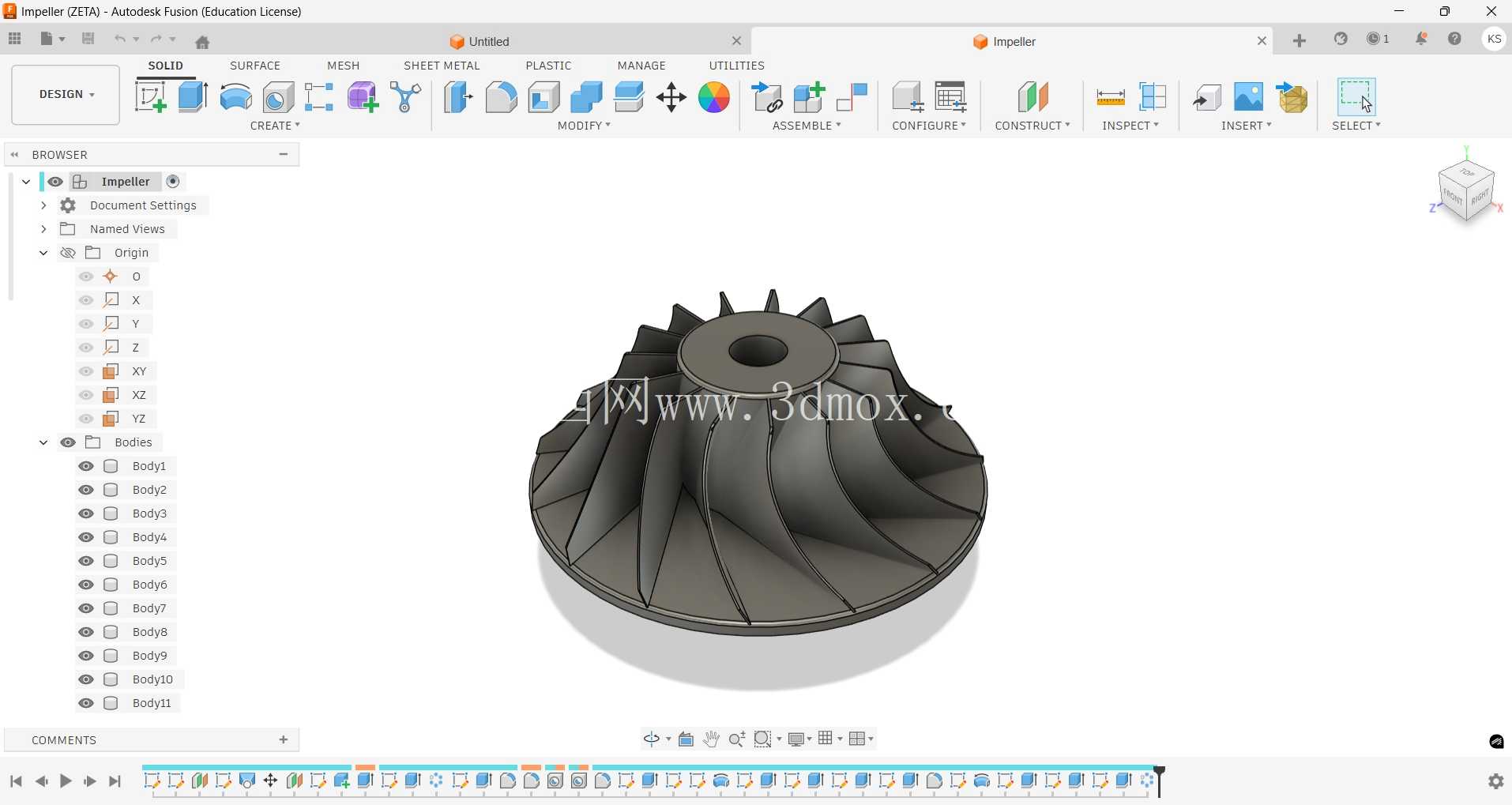Switch to the SHEET METAL tab
This screenshot has width=1512, height=805.
coord(442,66)
